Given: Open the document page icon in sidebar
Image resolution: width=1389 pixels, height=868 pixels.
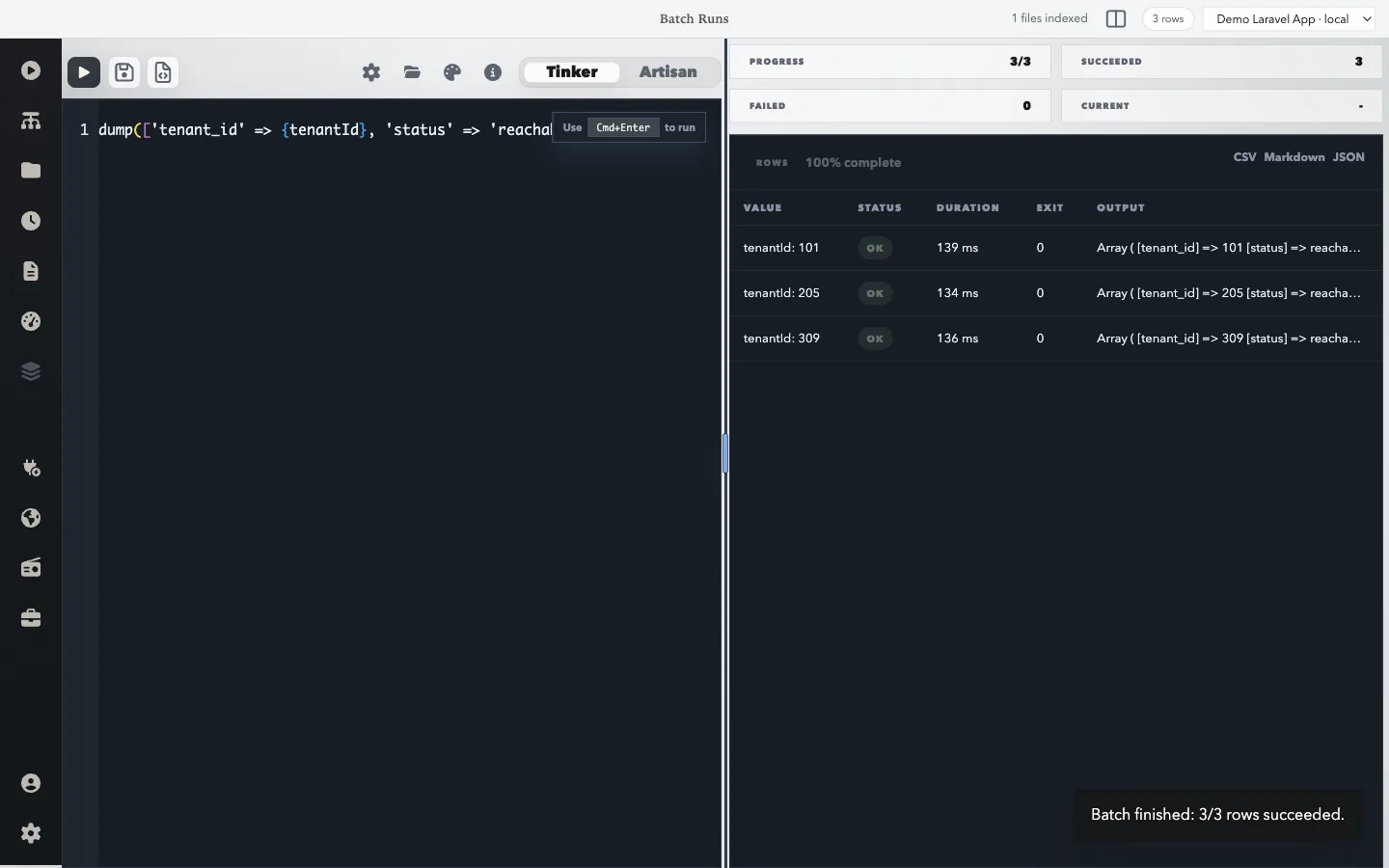Looking at the screenshot, I should coord(31,271).
